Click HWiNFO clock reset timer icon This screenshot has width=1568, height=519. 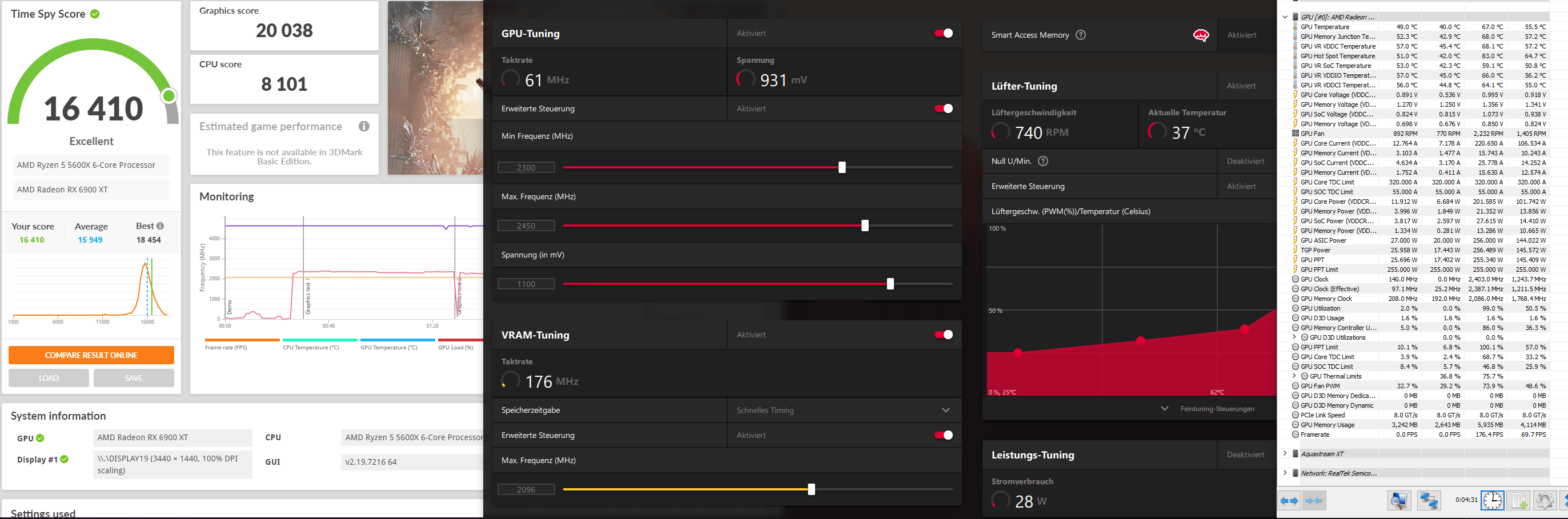[x=1493, y=501]
